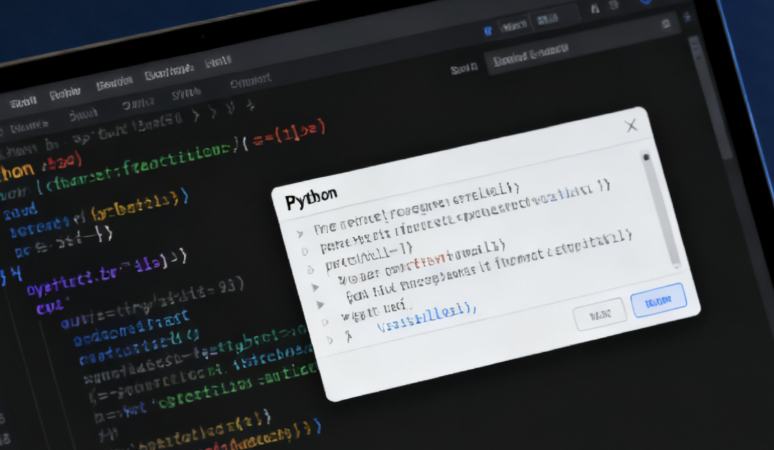Image resolution: width=774 pixels, height=450 pixels.
Task: Click the Python dialog's vertical scrollbar
Action: [660, 210]
